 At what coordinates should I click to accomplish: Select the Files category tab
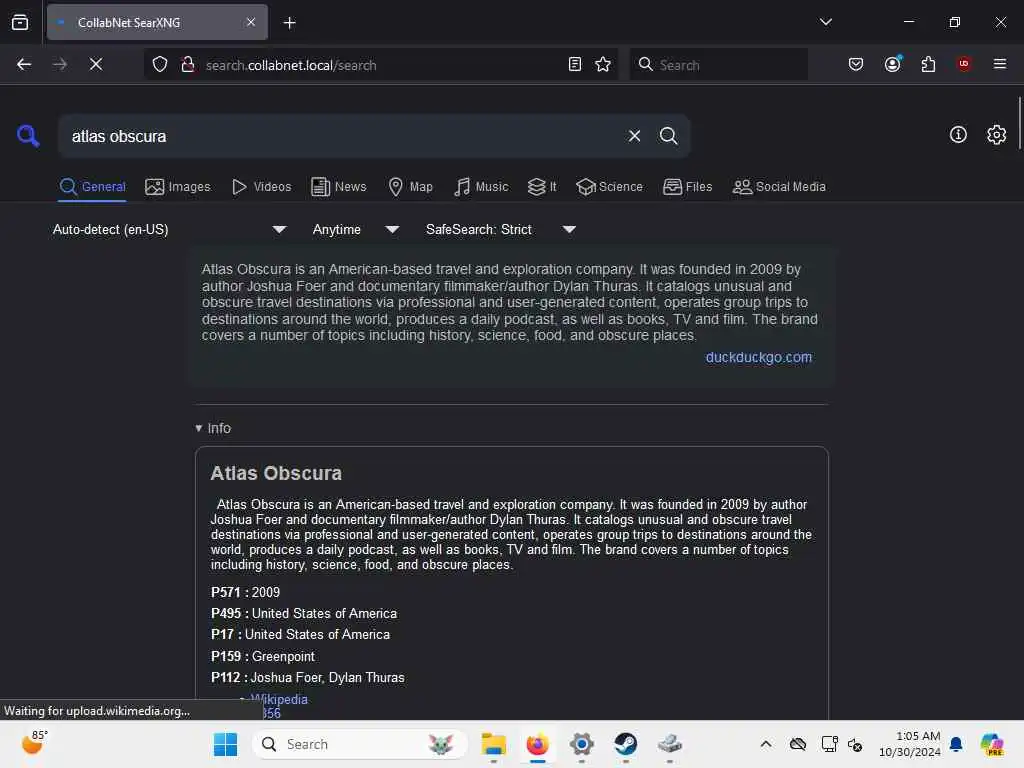click(x=688, y=187)
